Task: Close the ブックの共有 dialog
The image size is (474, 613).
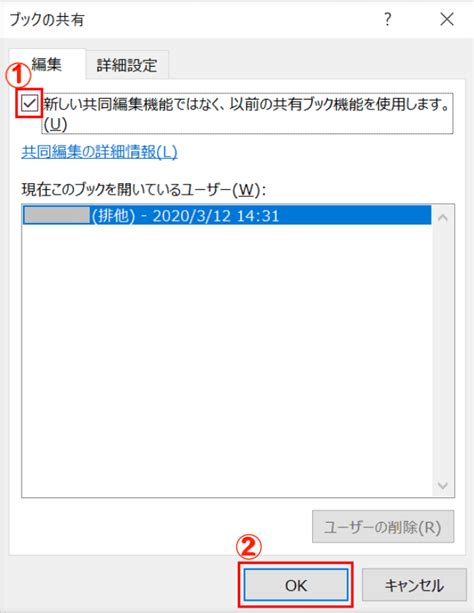Action: coord(447,19)
